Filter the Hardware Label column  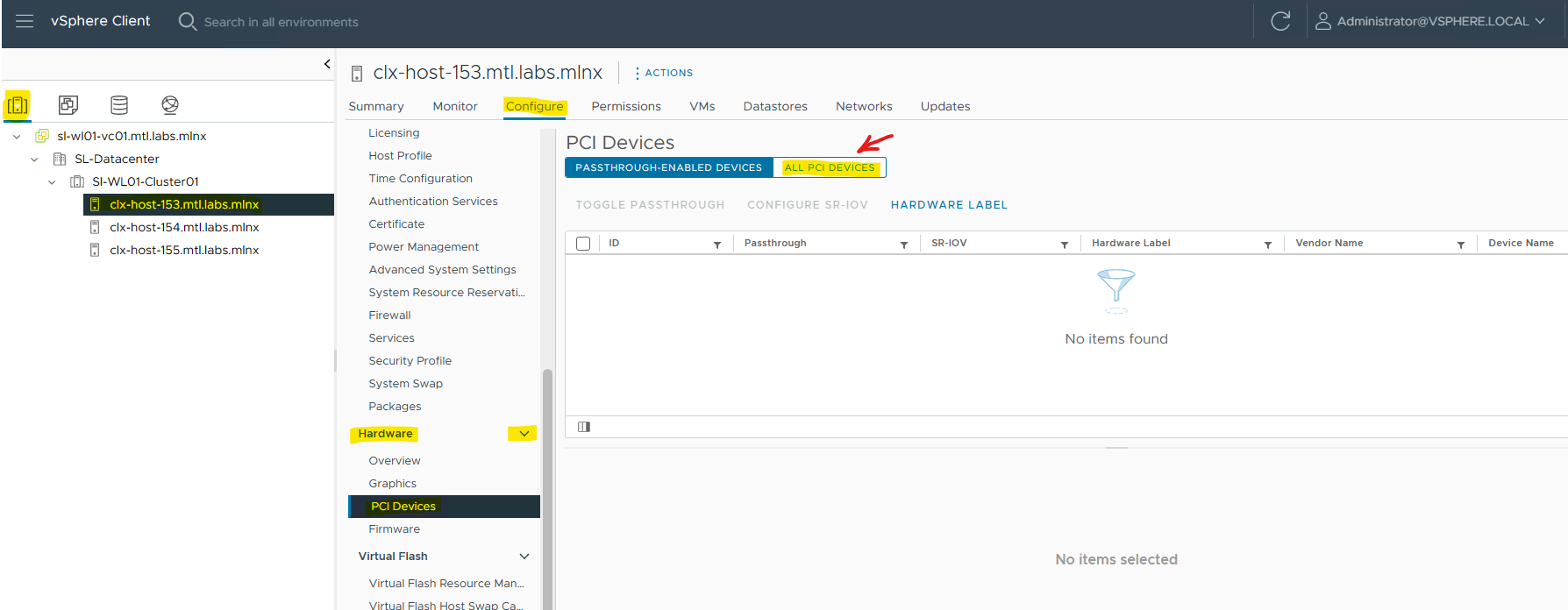pos(1268,245)
